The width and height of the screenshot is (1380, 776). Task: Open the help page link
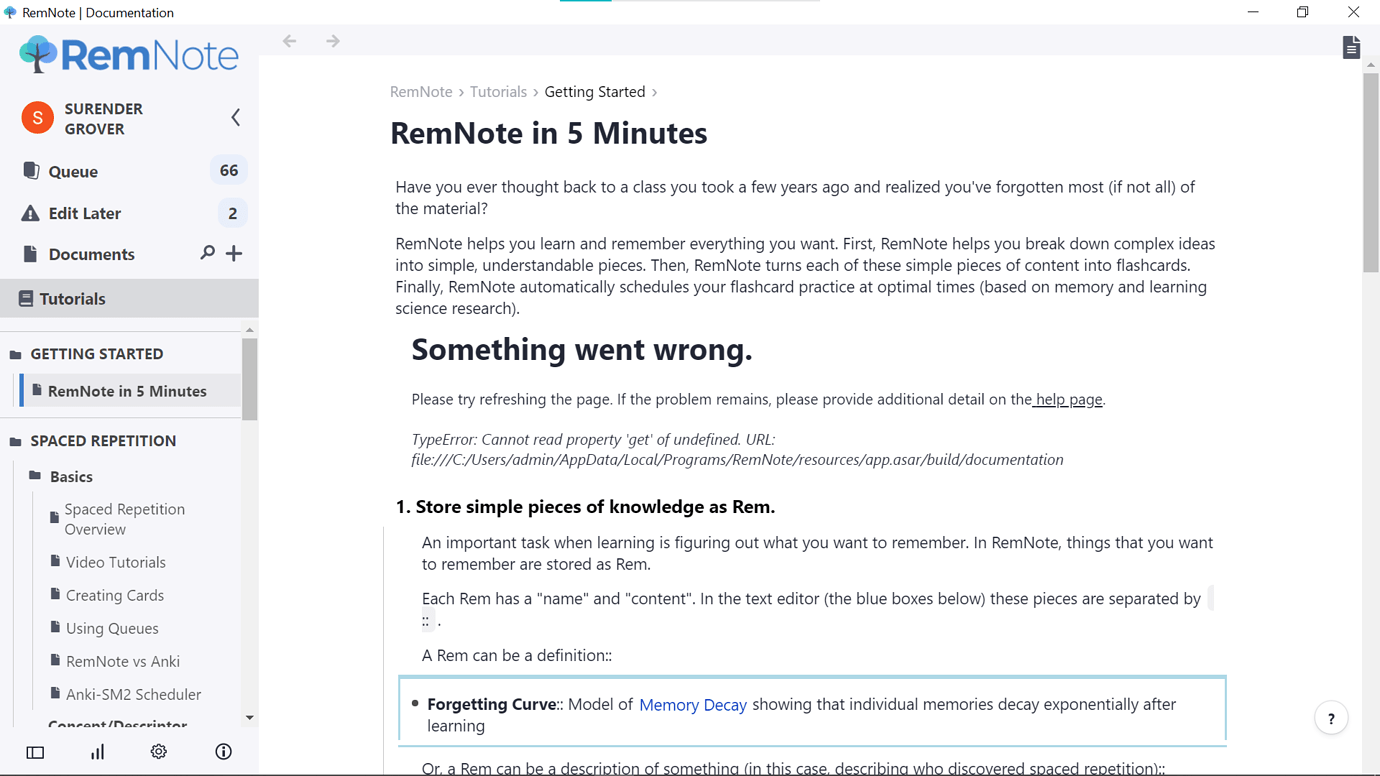[1067, 399]
